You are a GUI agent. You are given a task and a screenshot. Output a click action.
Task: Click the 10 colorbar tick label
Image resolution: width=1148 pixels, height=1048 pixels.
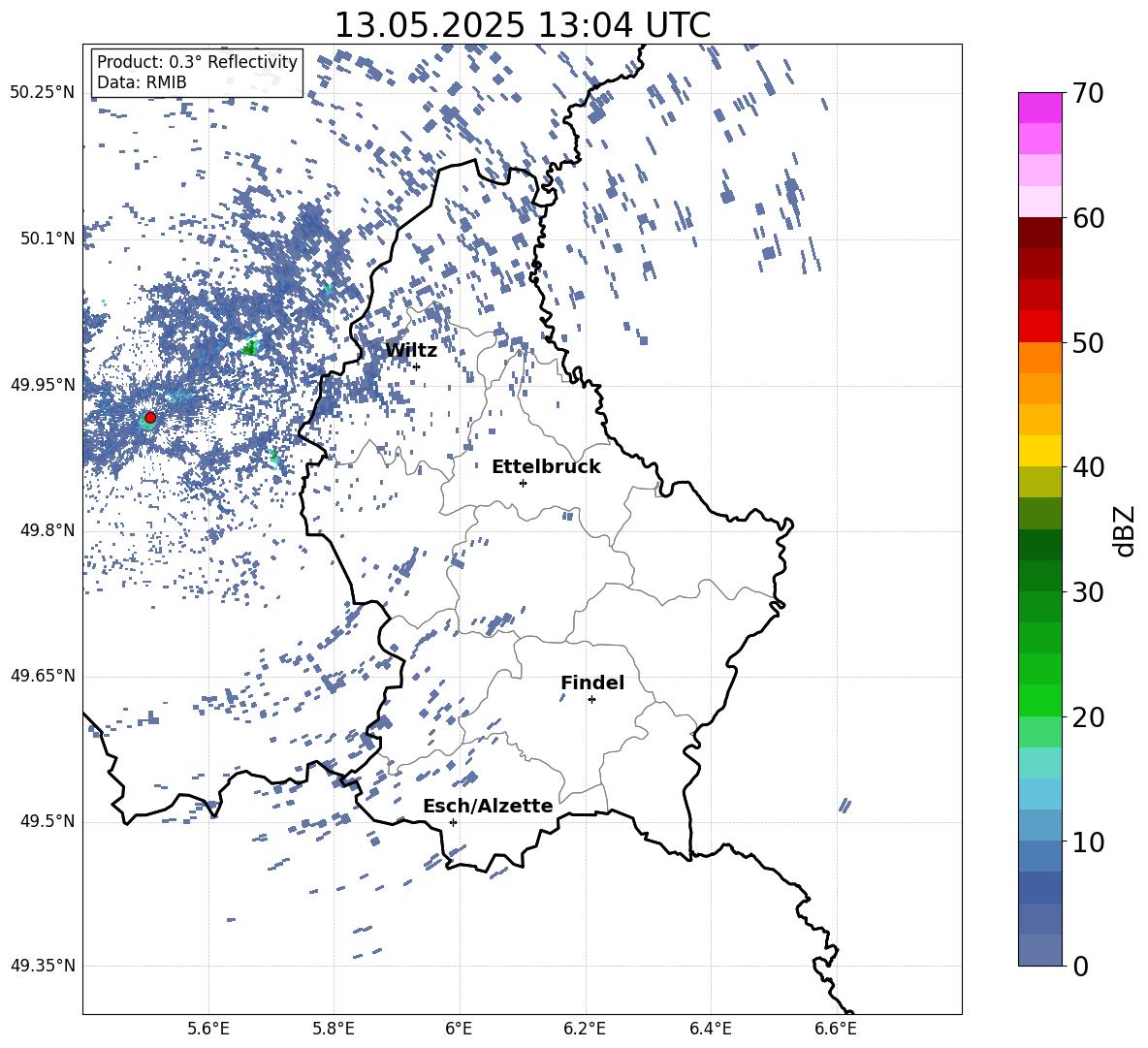pos(1088,842)
